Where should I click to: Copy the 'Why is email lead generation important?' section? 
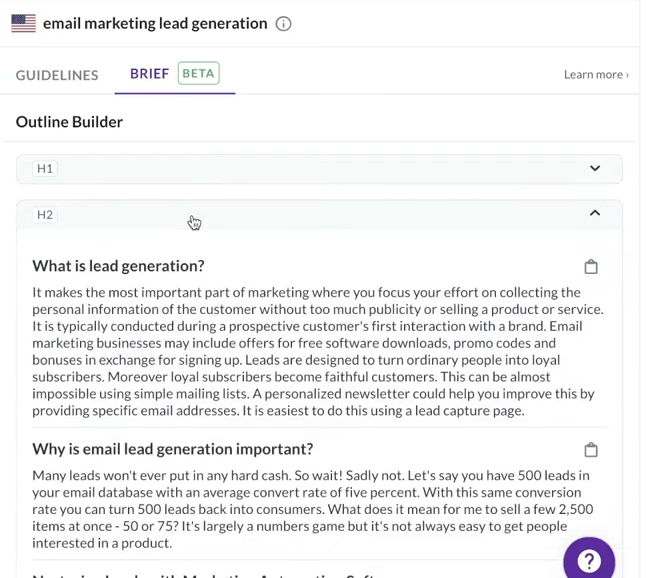591,449
